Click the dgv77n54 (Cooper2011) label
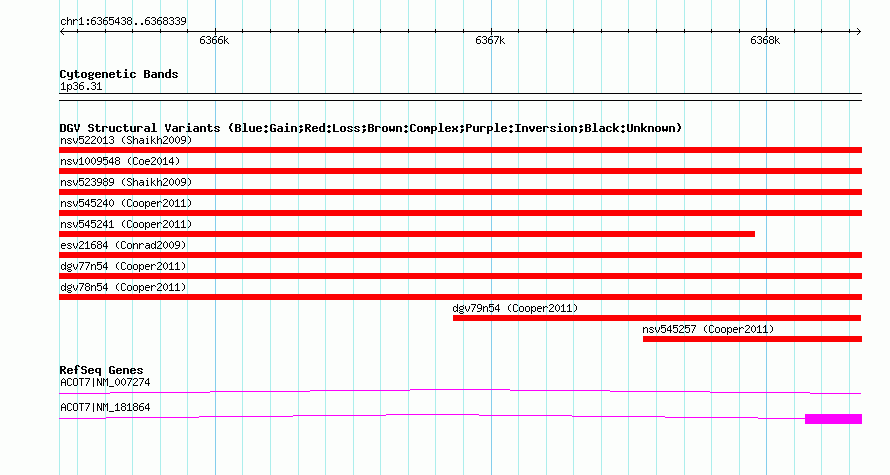This screenshot has width=890, height=475. [123, 266]
